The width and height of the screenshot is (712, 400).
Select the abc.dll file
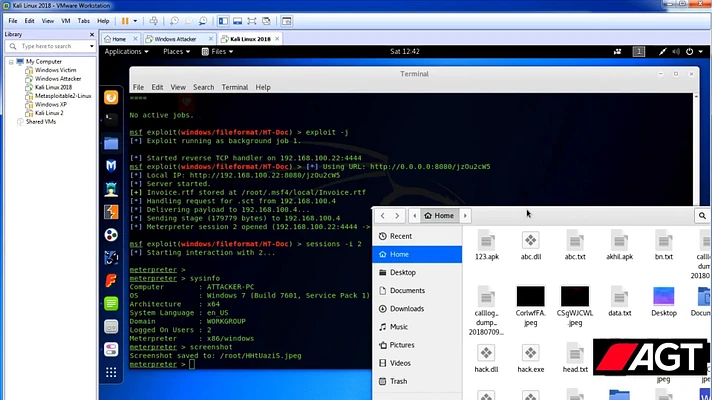530,245
